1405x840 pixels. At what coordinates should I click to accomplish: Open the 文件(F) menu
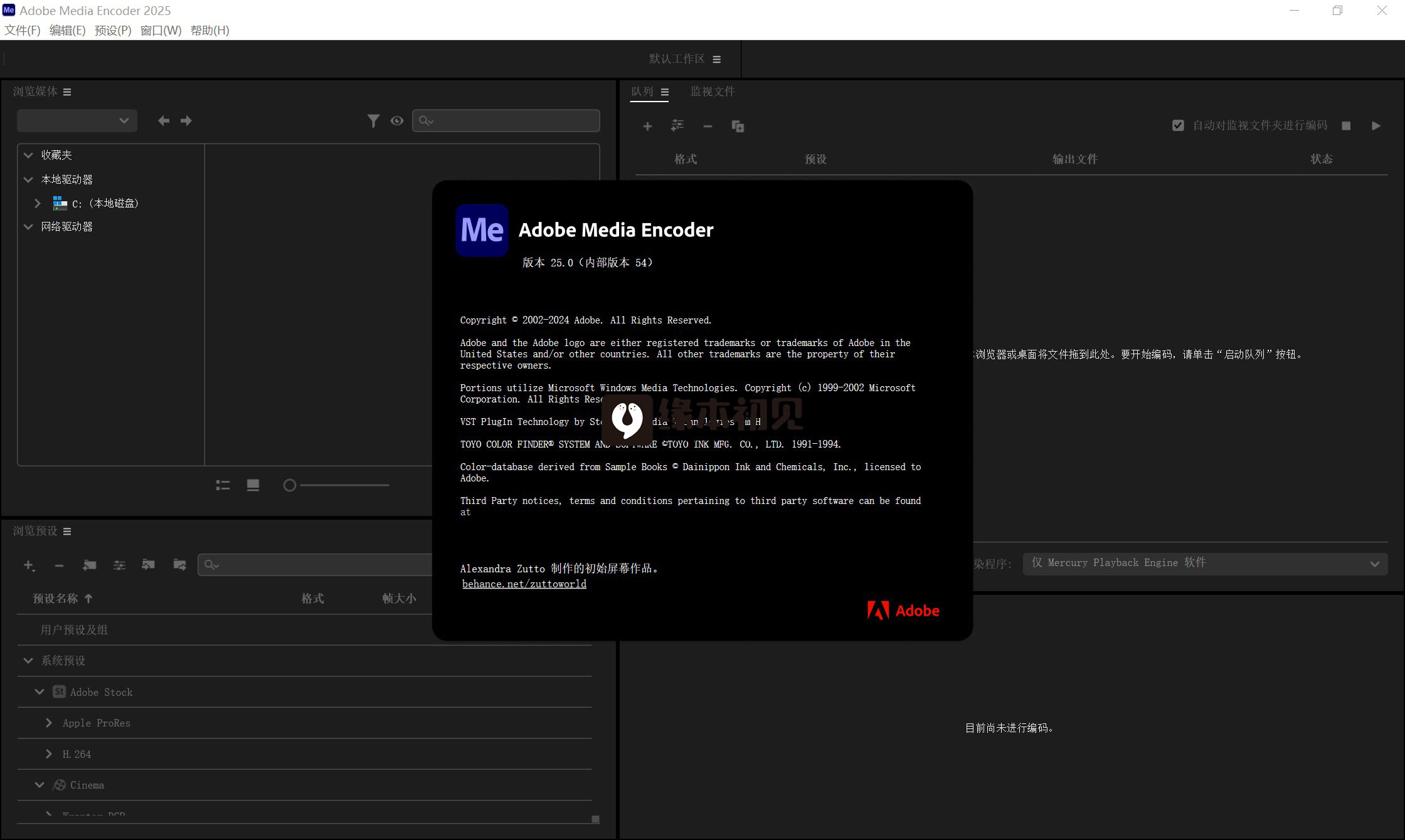click(23, 30)
